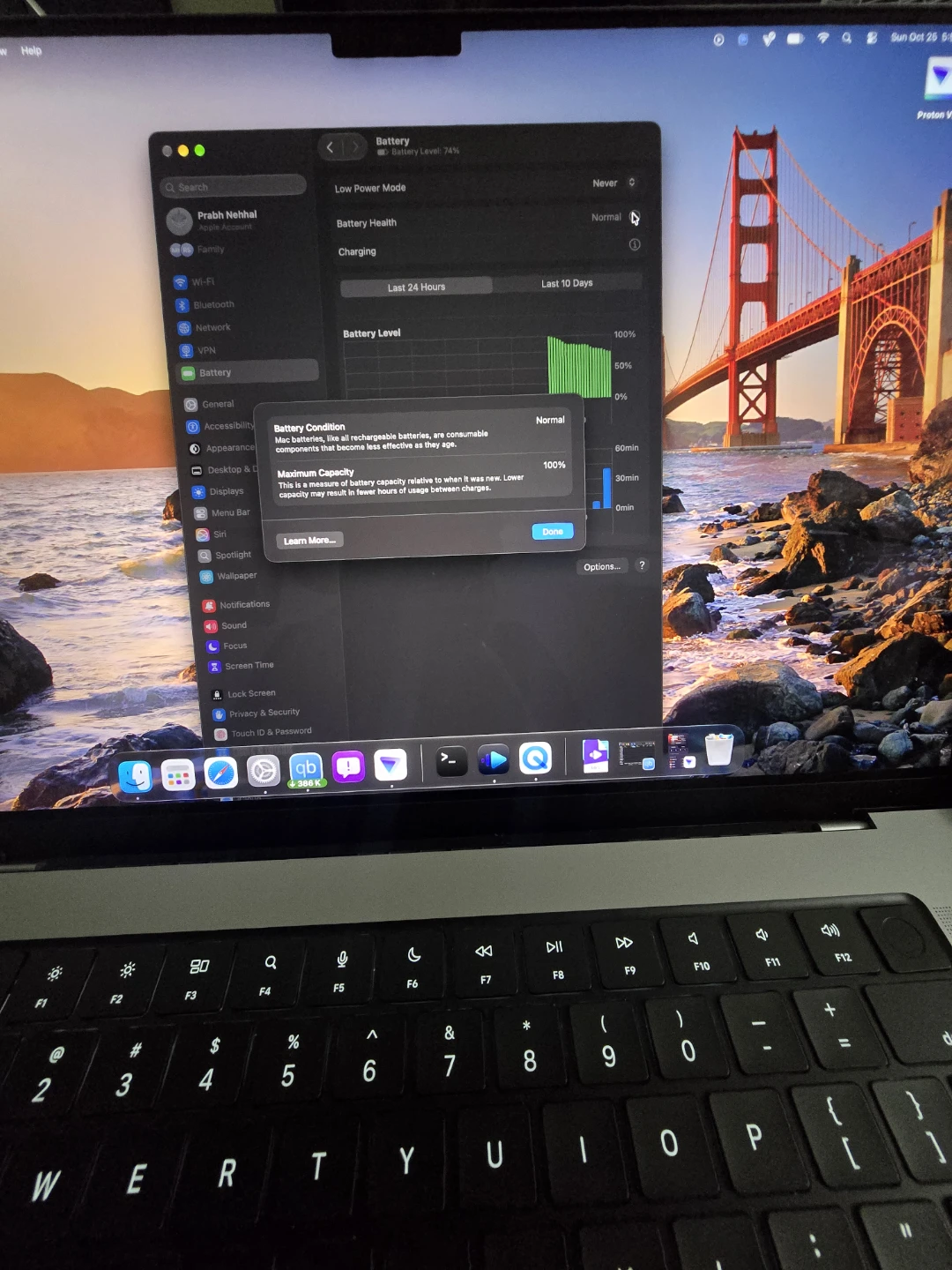
Task: Open purple Feedback Assistant Dock icon
Action: [348, 767]
